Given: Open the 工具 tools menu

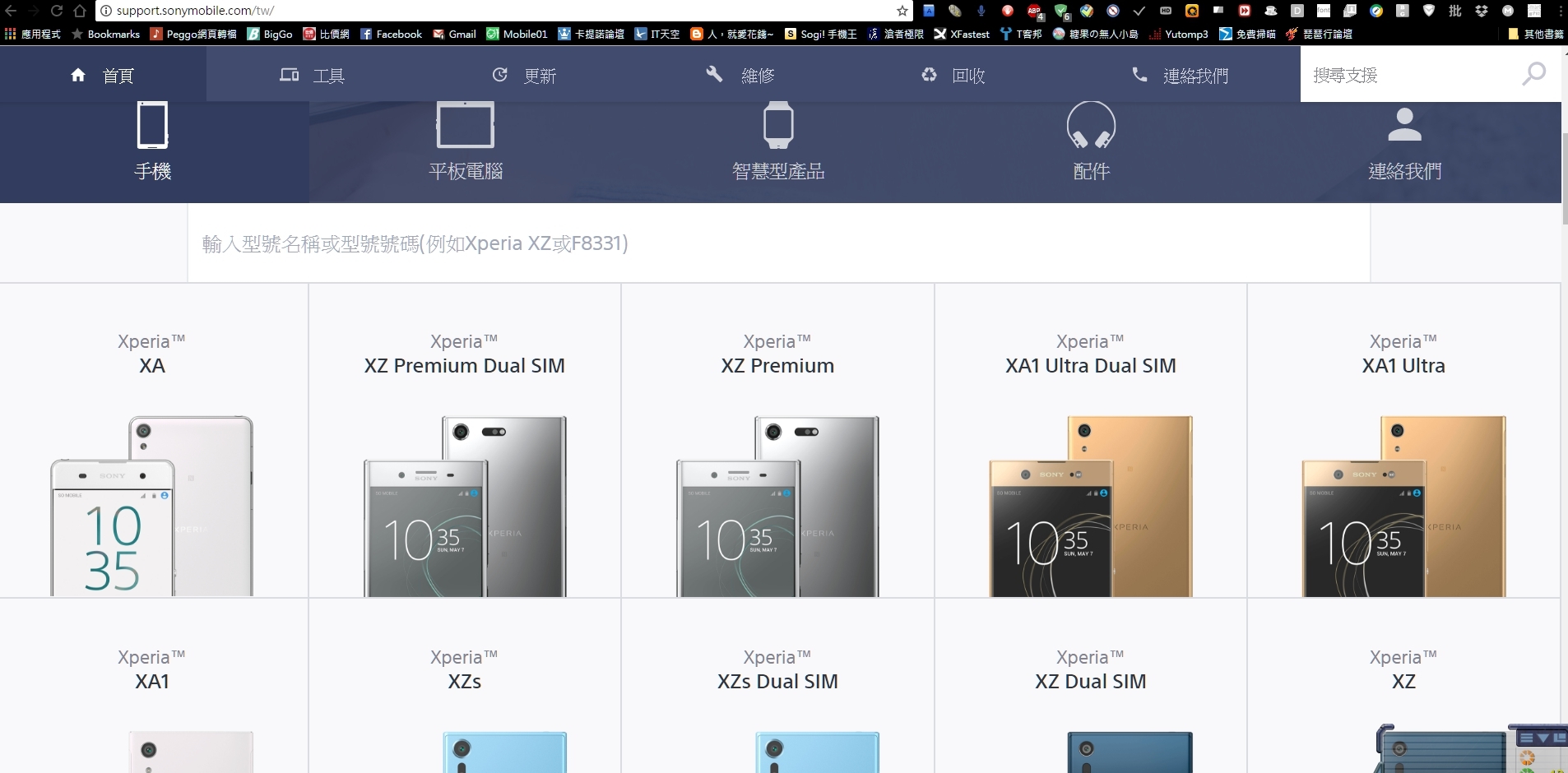Looking at the screenshot, I should (x=312, y=75).
